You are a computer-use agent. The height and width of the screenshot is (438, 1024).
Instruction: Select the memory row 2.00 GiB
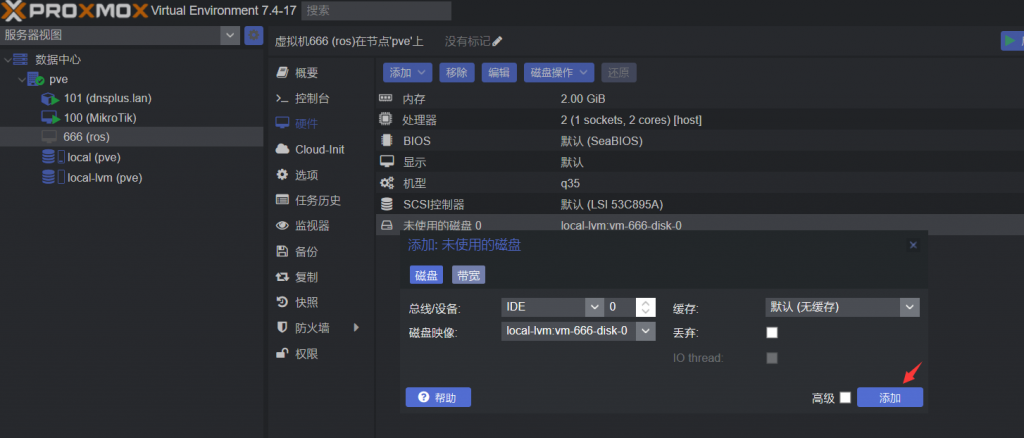(x=699, y=99)
